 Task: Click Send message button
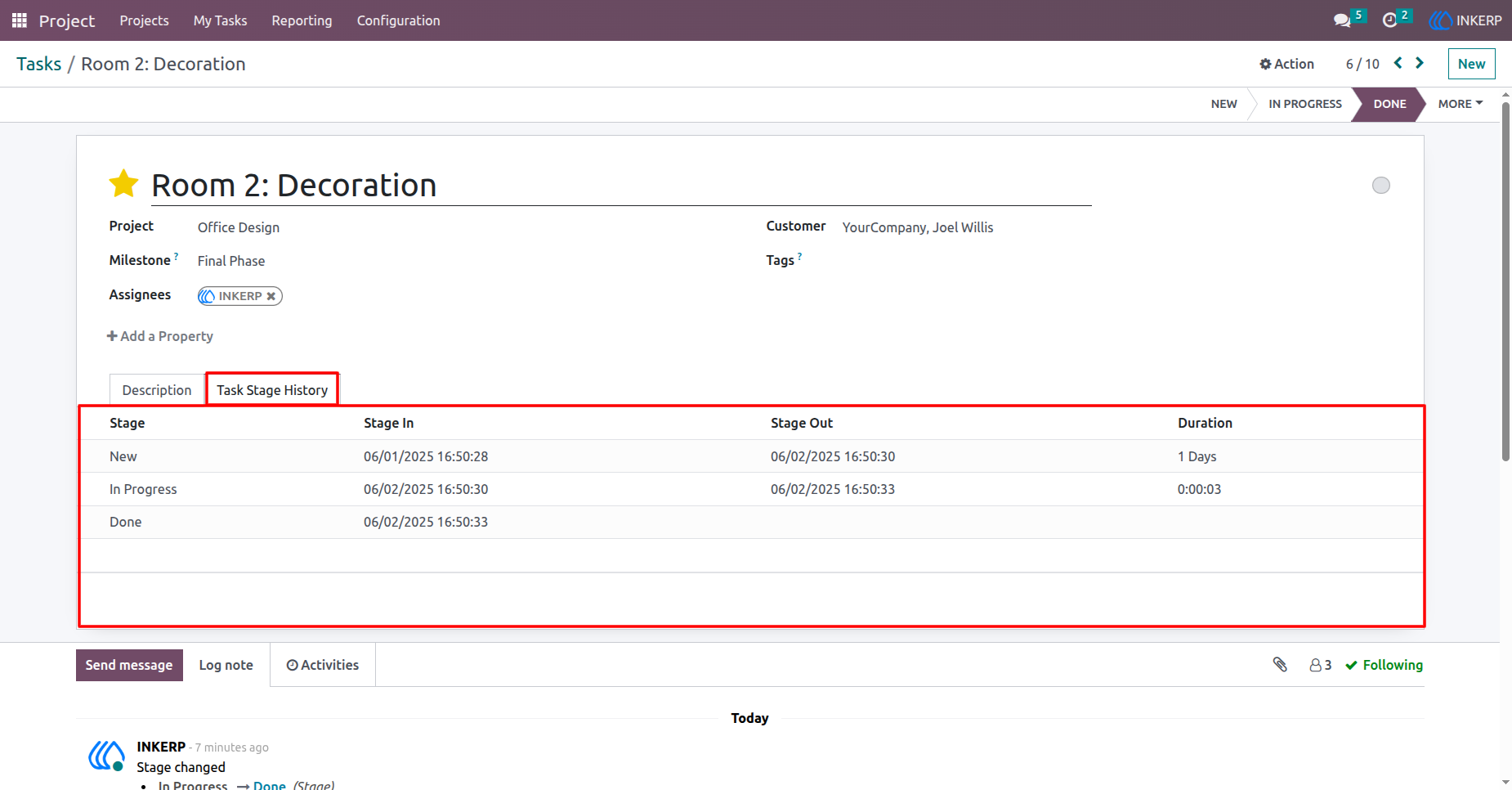[x=129, y=665]
